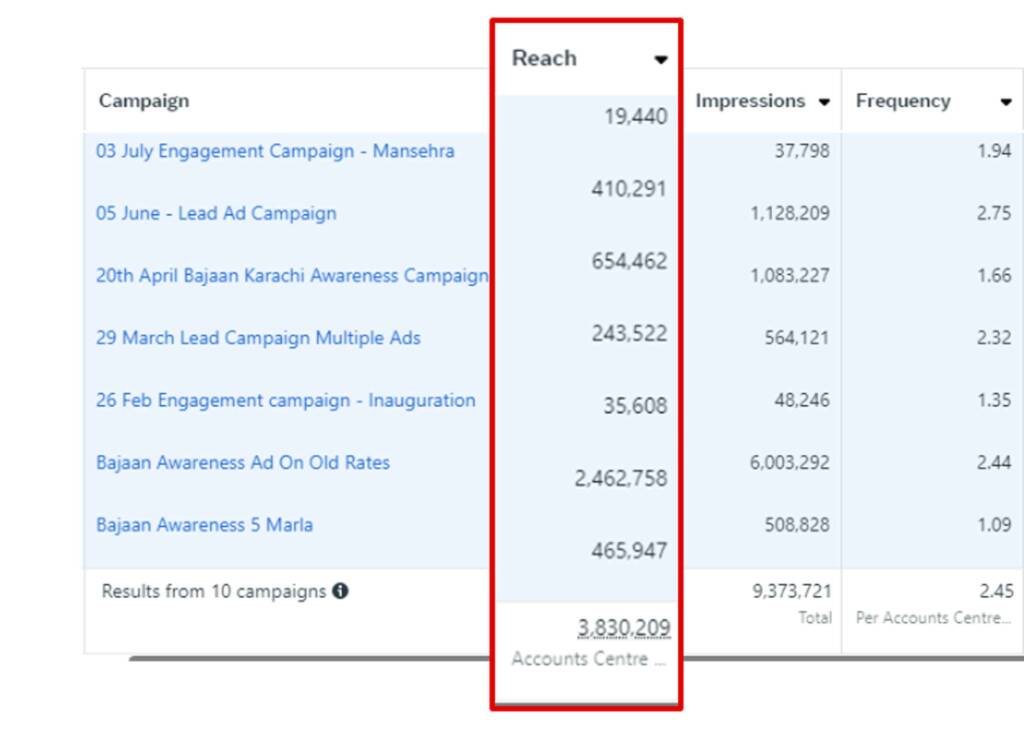Open the Reach column dropdown arrow

660,60
